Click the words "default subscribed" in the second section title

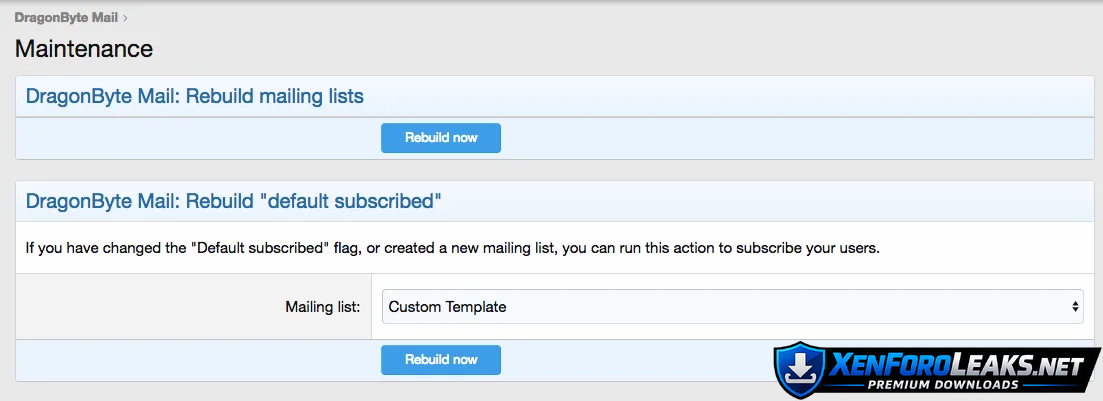(x=350, y=201)
